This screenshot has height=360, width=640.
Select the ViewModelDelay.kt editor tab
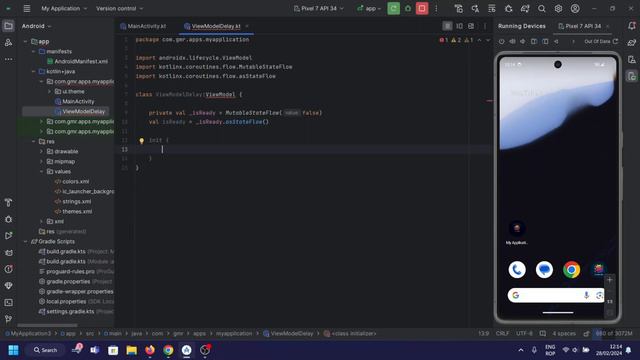[212, 26]
